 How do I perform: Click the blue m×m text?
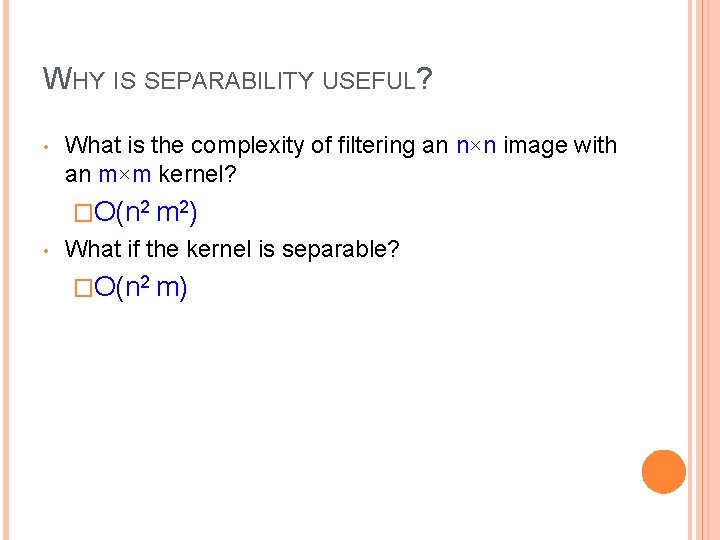(x=125, y=174)
